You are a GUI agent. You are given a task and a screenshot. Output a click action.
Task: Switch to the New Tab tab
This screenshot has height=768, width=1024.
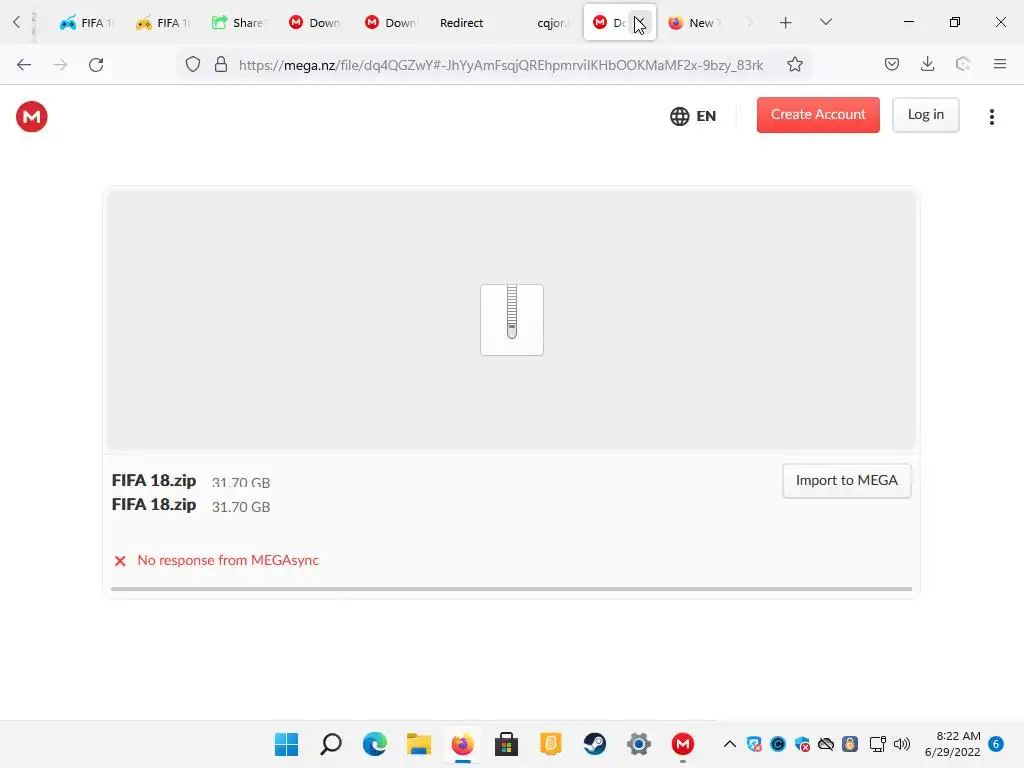tap(695, 23)
